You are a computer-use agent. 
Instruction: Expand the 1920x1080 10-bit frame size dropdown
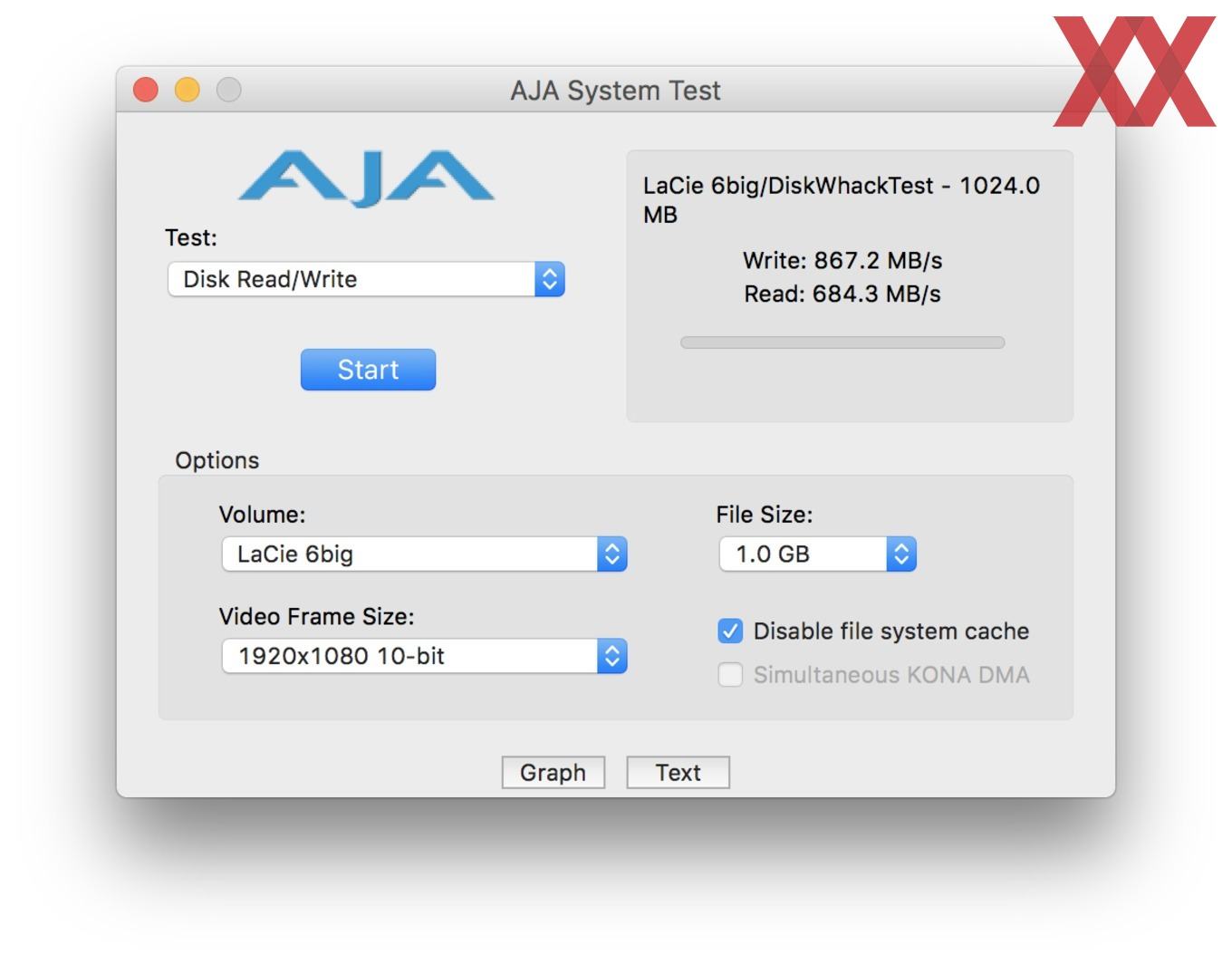point(424,656)
